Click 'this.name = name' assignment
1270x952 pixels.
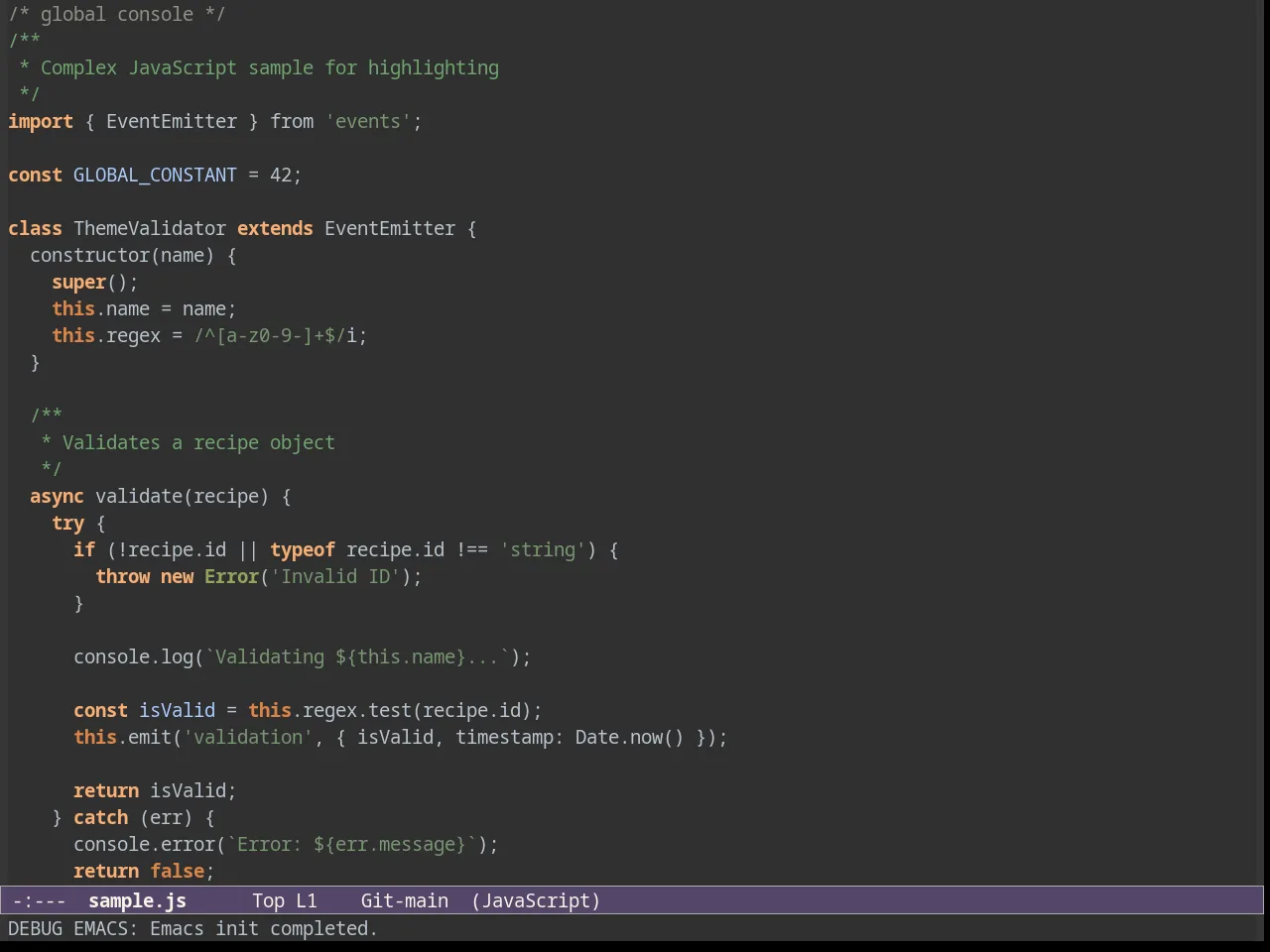[144, 308]
